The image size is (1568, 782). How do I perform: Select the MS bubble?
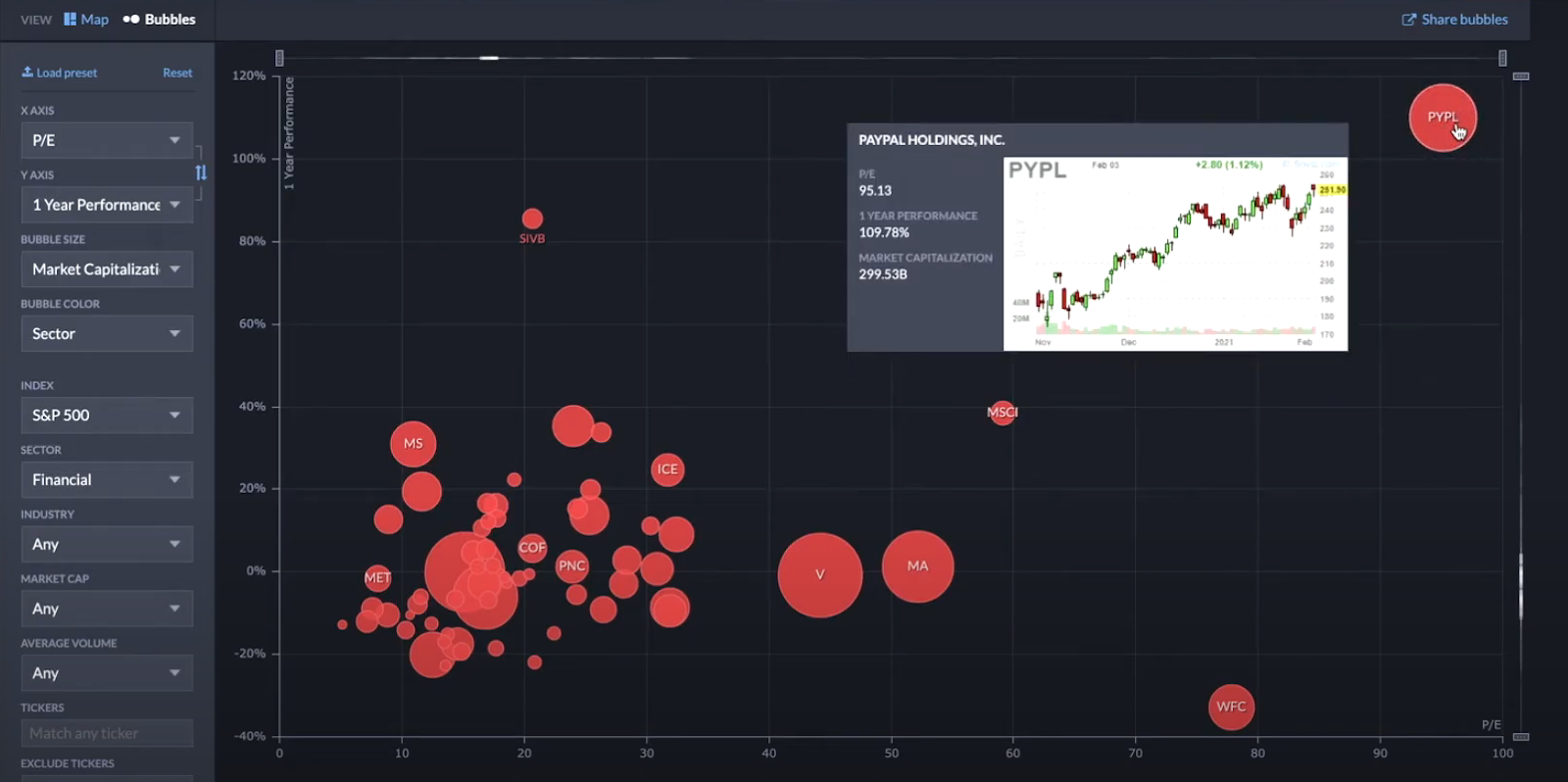[414, 444]
